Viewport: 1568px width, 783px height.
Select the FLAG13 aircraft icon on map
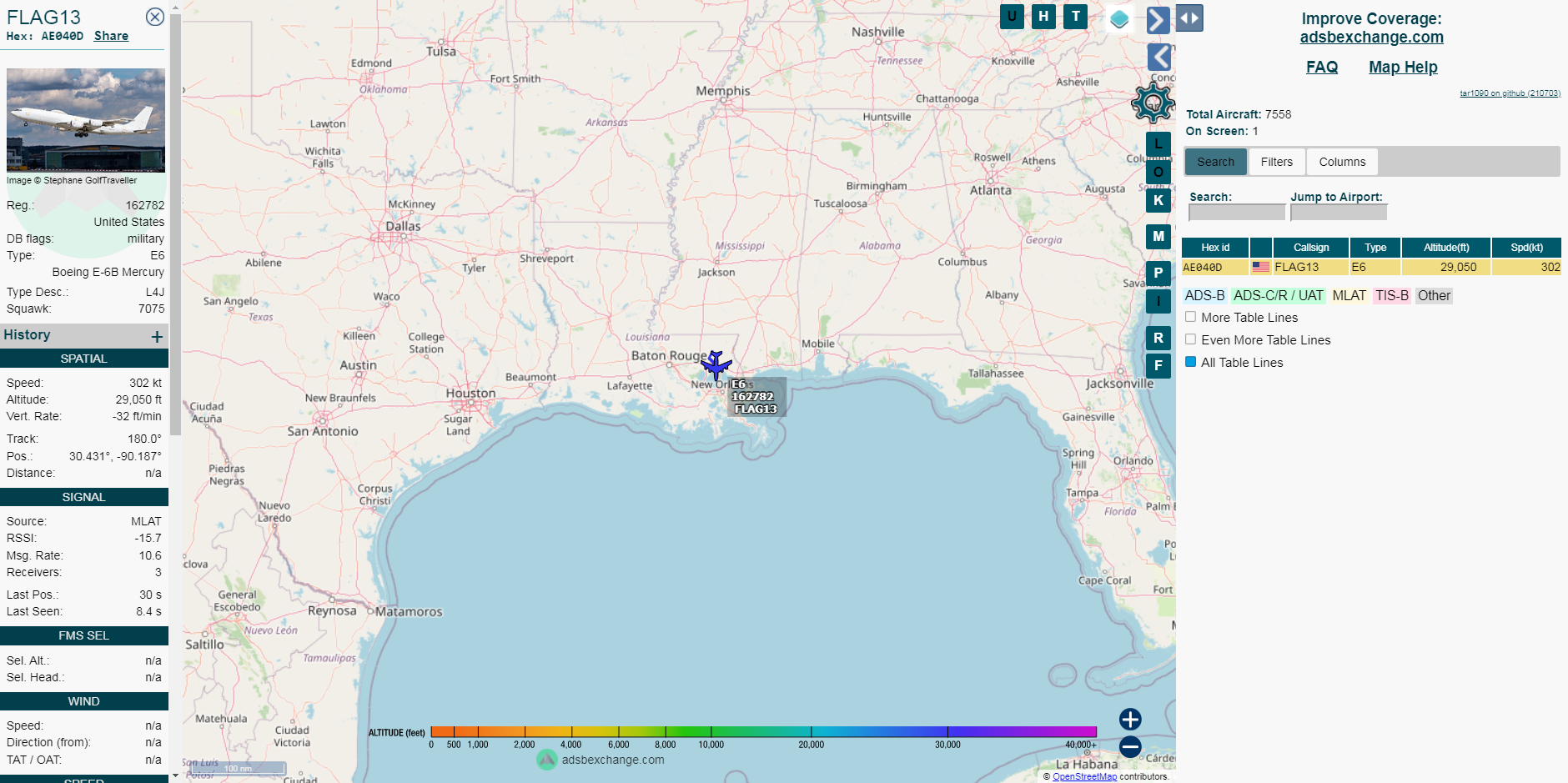[716, 365]
